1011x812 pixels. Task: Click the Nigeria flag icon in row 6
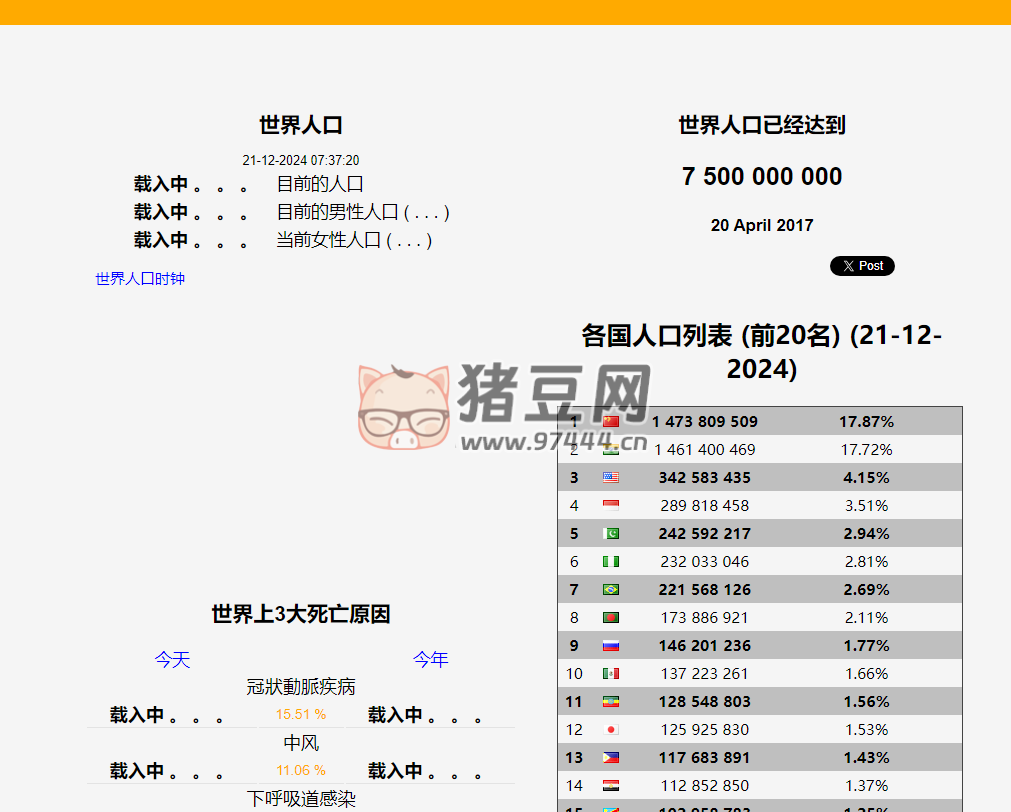(x=611, y=561)
